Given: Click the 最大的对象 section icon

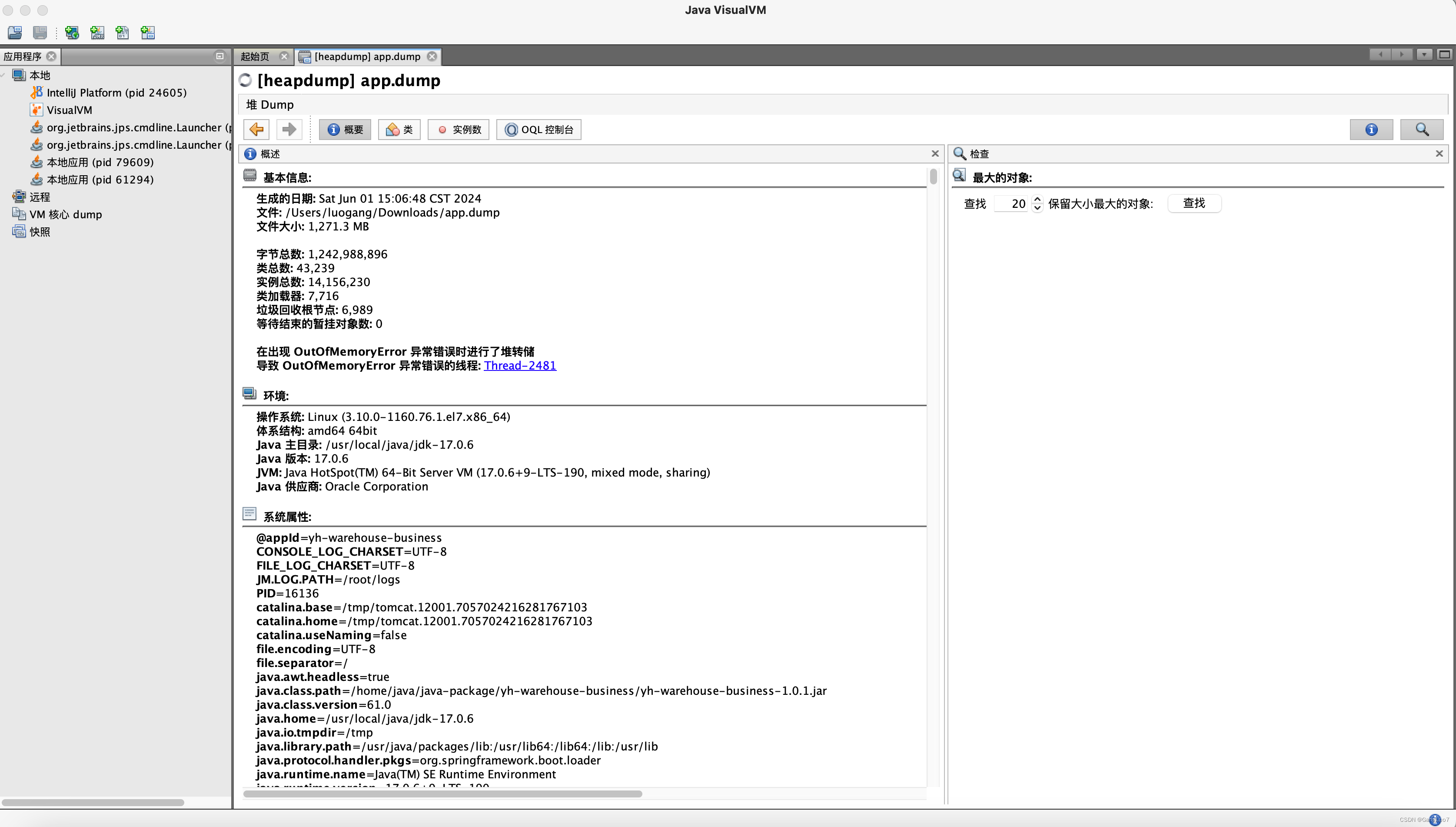Looking at the screenshot, I should 959,175.
